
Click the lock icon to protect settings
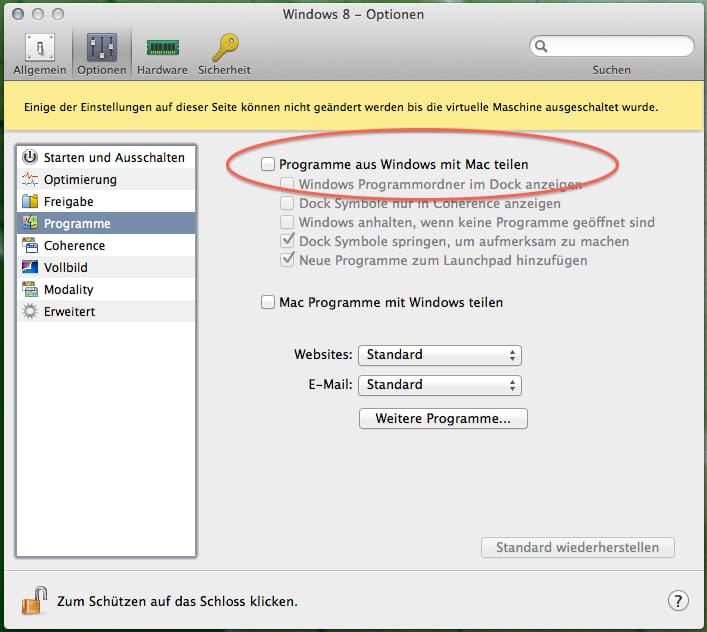[34, 600]
